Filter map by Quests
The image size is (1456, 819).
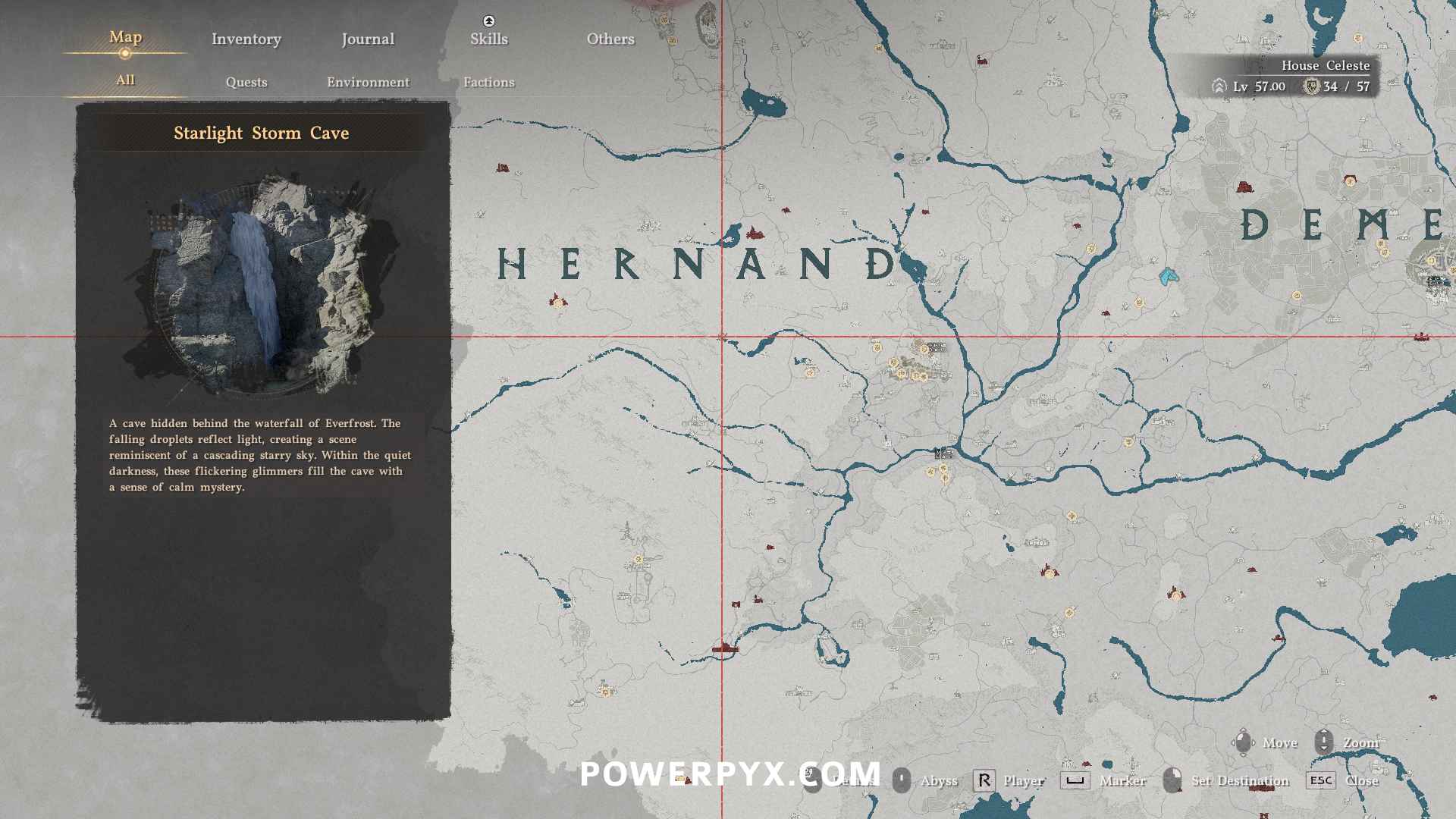click(246, 82)
